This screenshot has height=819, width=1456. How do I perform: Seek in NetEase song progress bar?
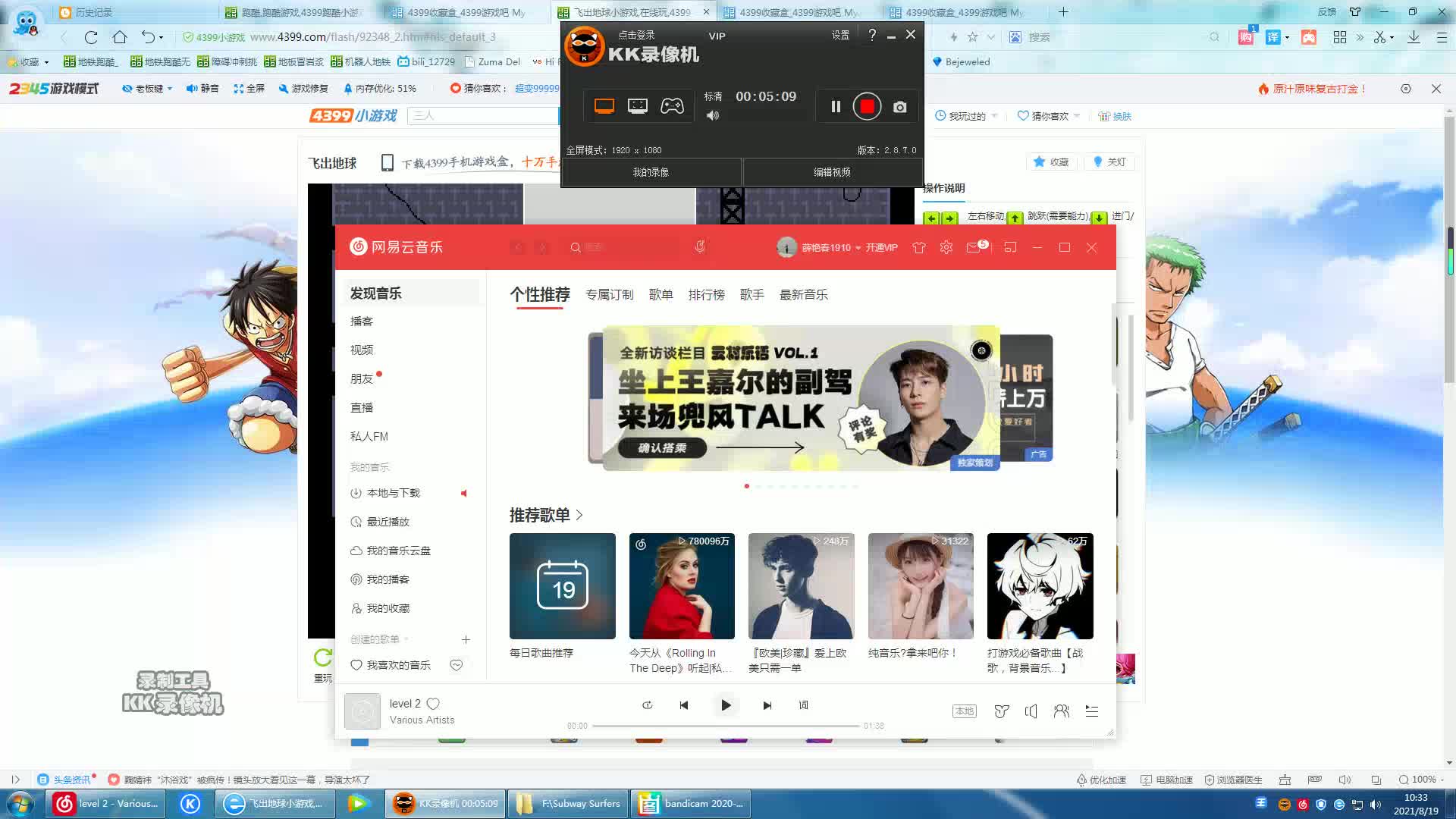coord(726,726)
